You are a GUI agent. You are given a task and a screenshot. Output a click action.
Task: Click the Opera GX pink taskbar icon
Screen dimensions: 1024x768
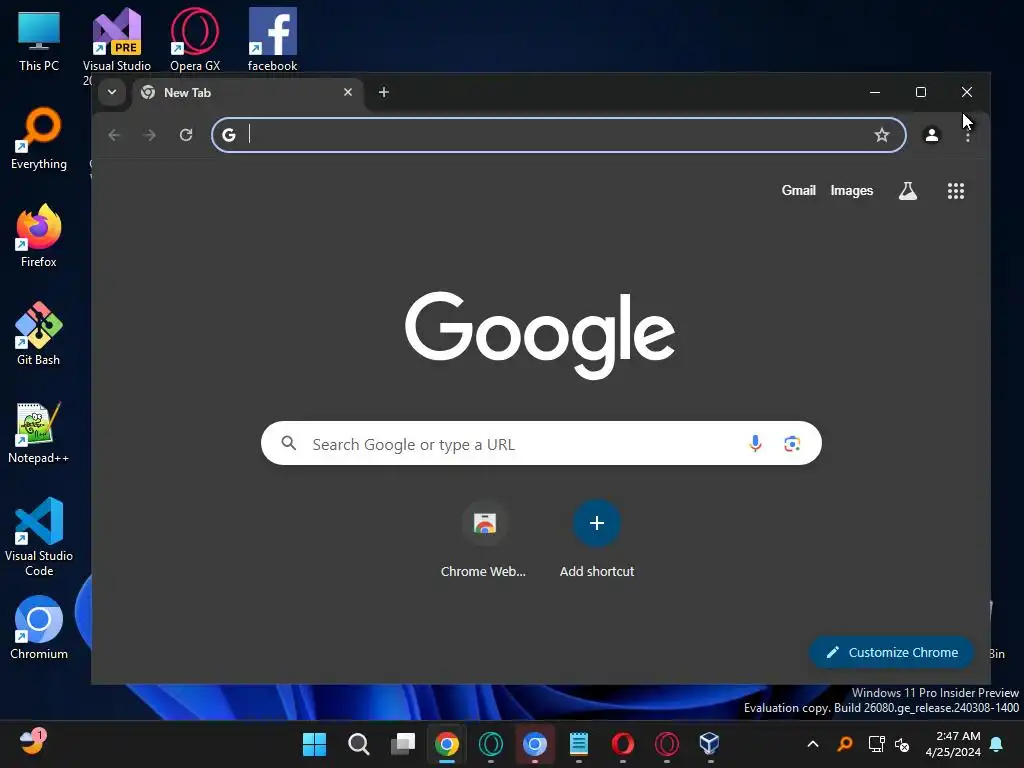667,744
